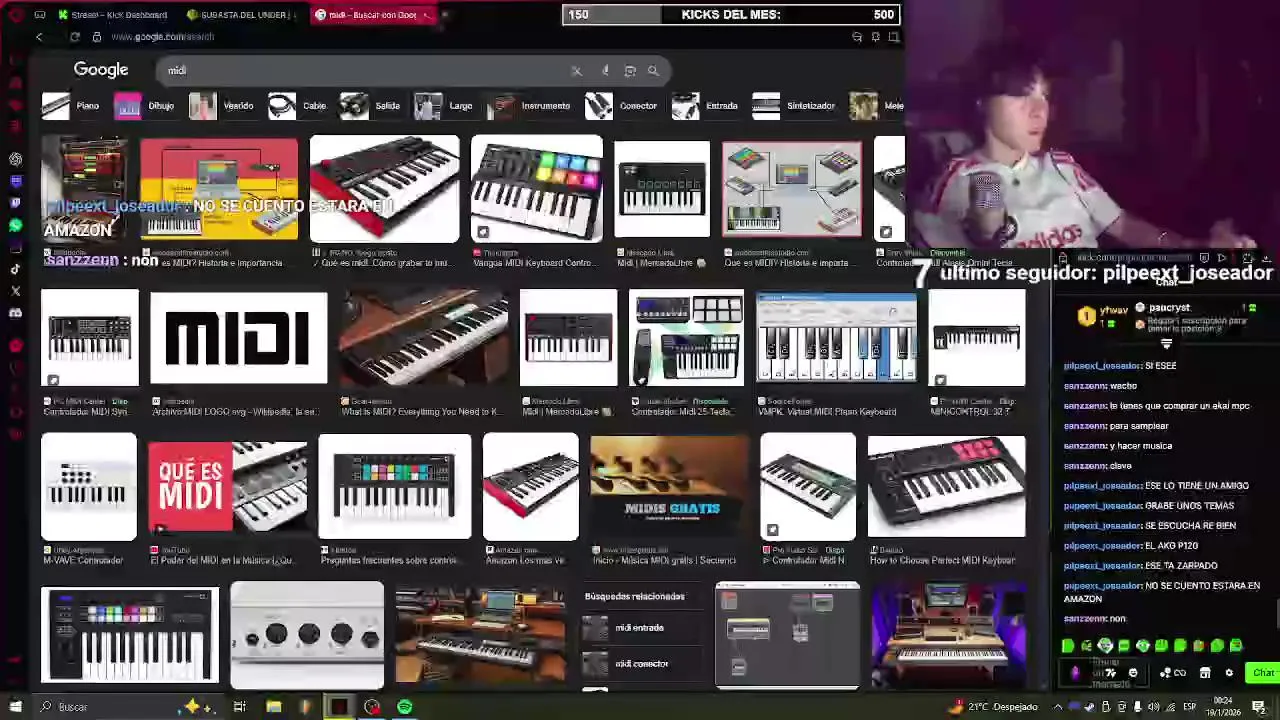Open emoji picker in chat box

[1133, 673]
